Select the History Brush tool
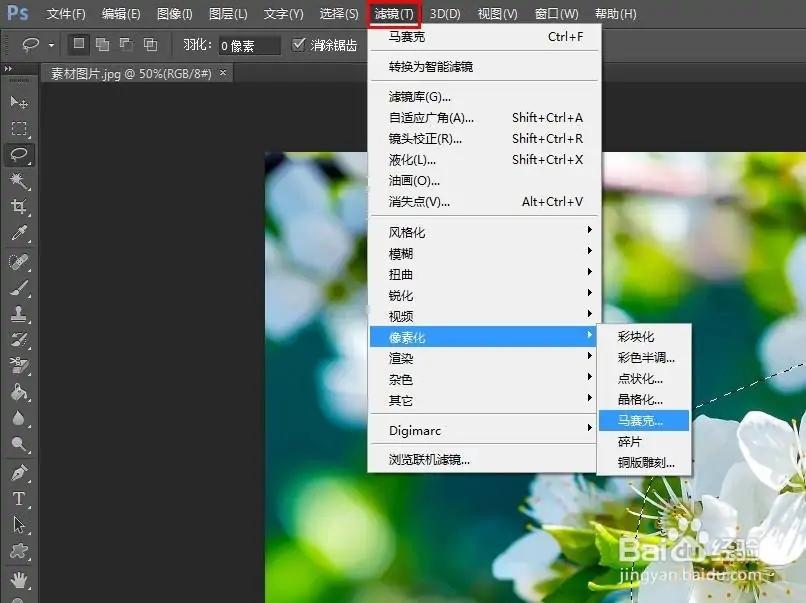 pyautogui.click(x=19, y=340)
